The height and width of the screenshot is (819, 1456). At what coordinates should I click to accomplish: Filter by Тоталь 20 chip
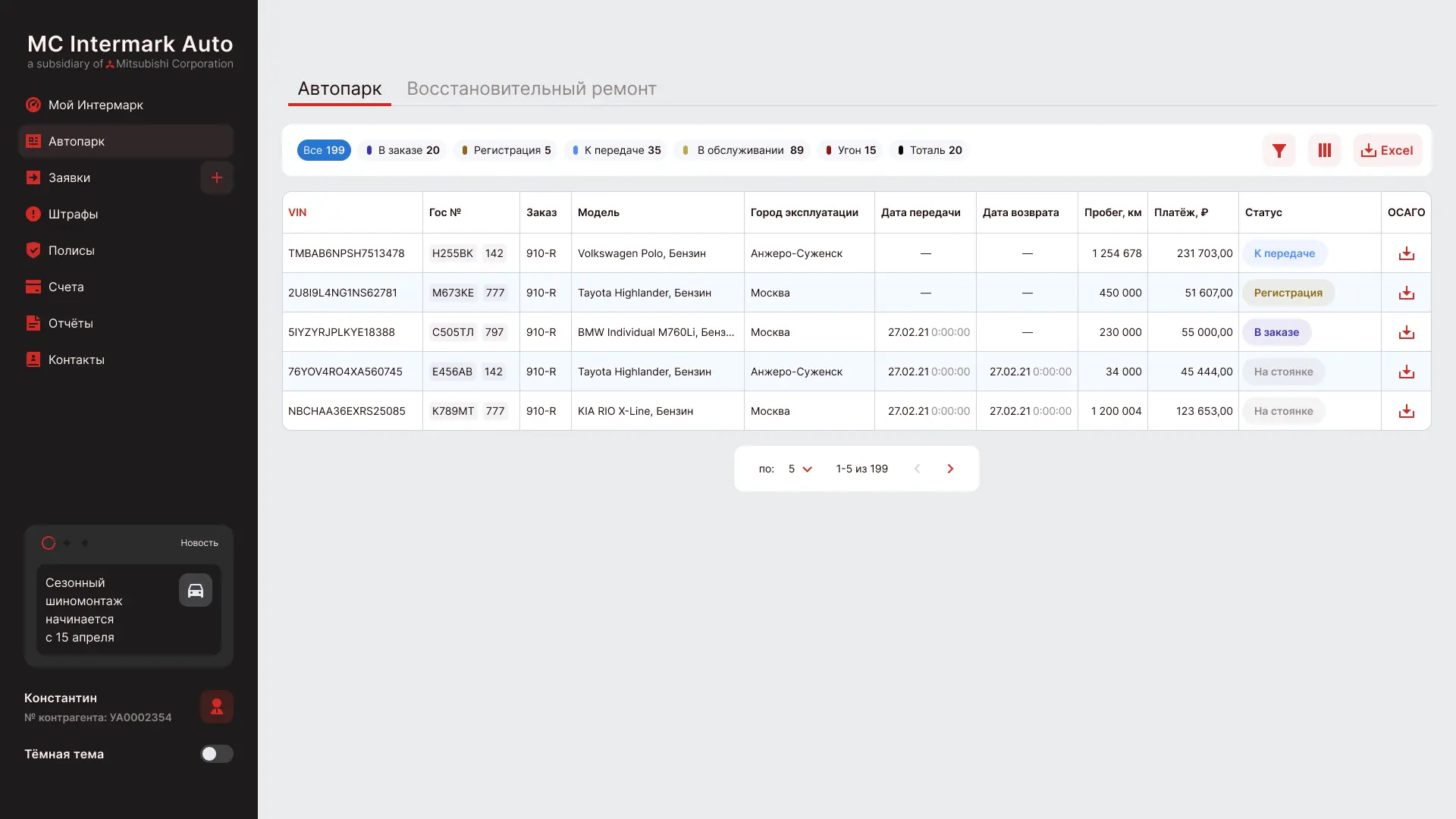point(930,150)
